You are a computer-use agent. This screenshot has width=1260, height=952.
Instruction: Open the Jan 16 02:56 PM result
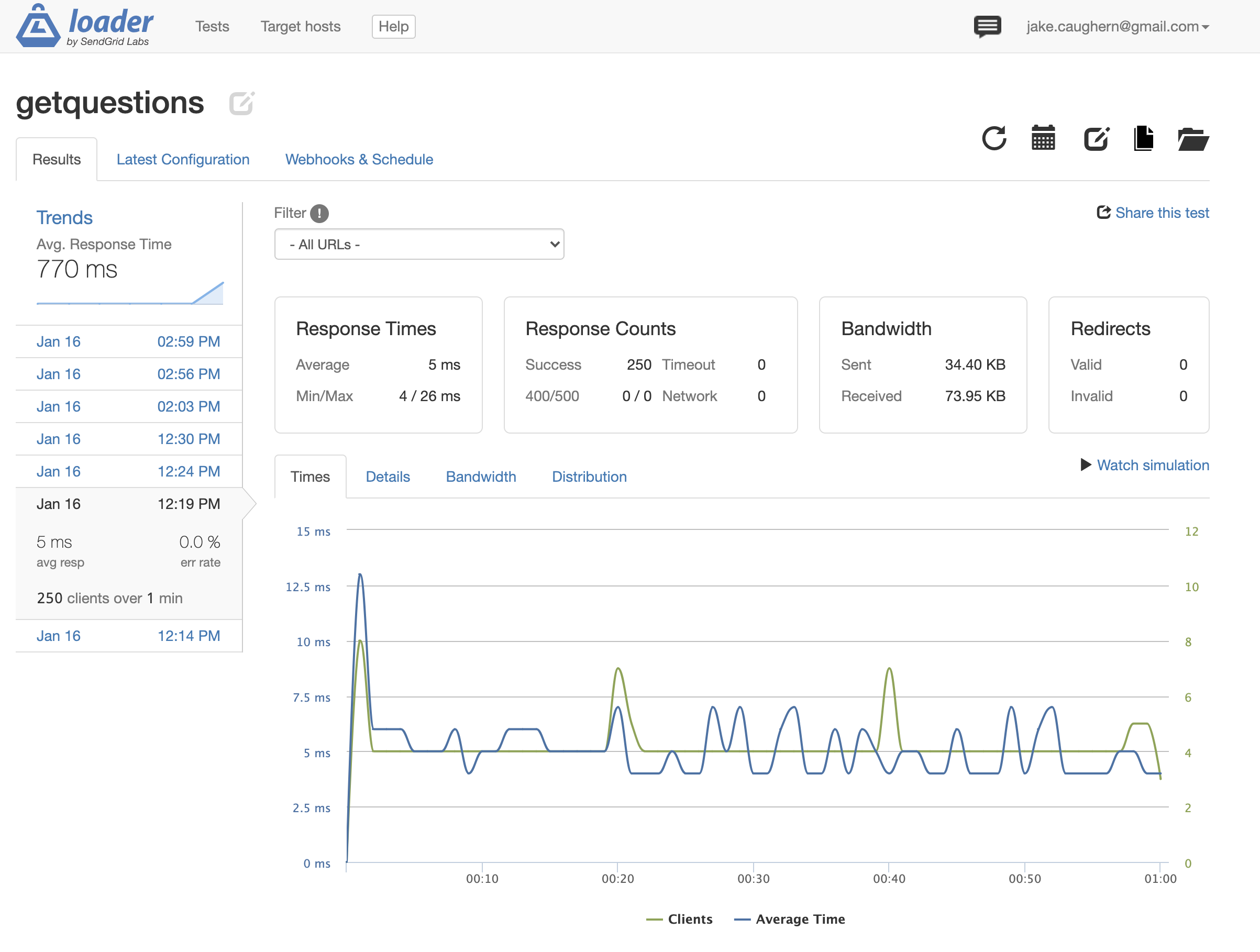(x=129, y=374)
